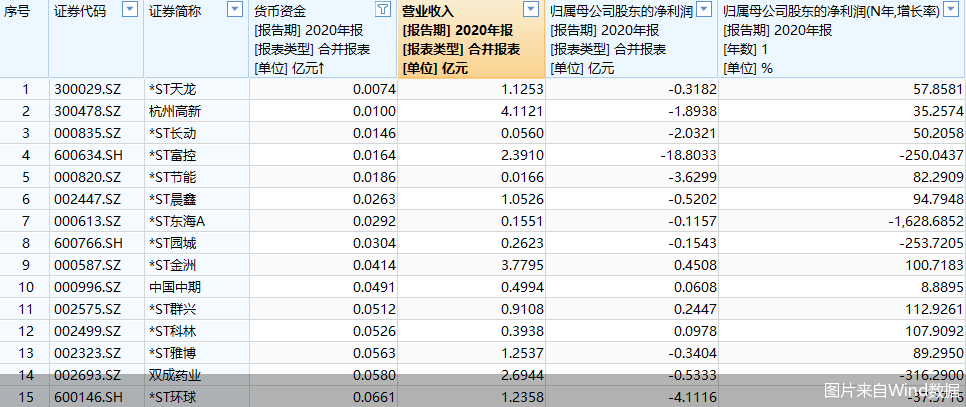The height and width of the screenshot is (407, 966).
Task: Select 营业收入 value 4.1121
Action: click(x=522, y=112)
